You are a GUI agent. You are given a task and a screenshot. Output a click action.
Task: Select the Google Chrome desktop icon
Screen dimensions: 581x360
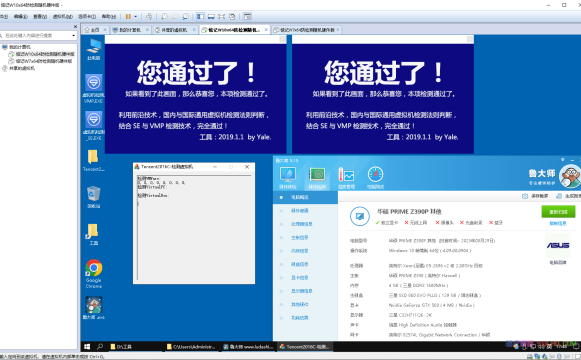click(x=94, y=274)
